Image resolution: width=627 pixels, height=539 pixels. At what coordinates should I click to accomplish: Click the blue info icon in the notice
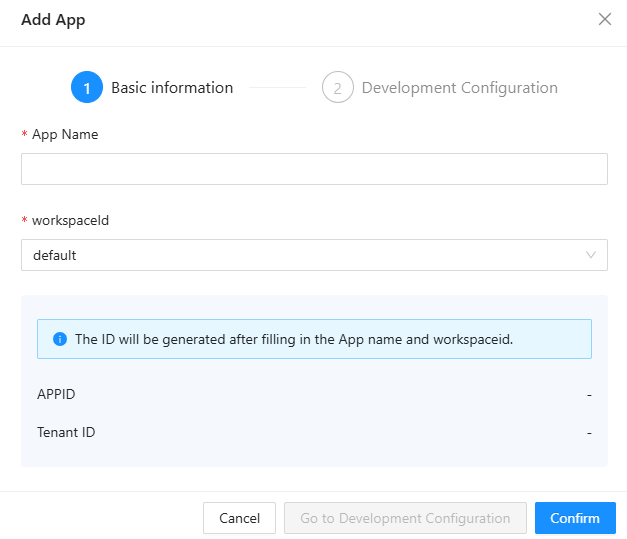point(60,339)
